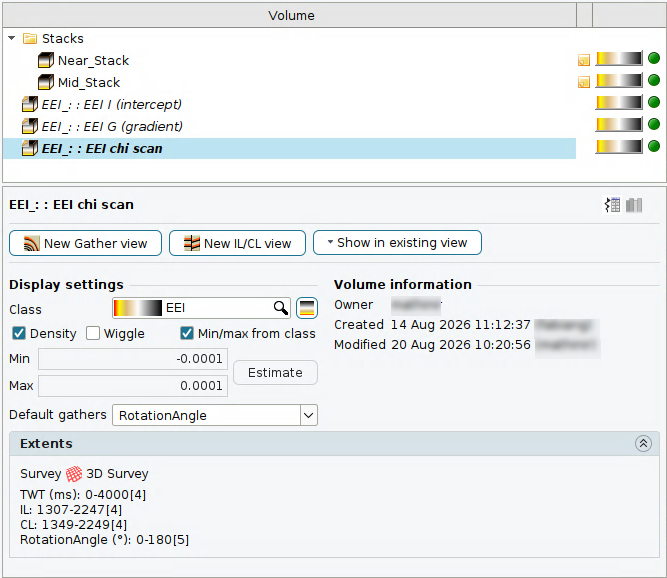This screenshot has width=667, height=578.
Task: Click the note icon beside Mid_Stack
Action: (x=584, y=82)
